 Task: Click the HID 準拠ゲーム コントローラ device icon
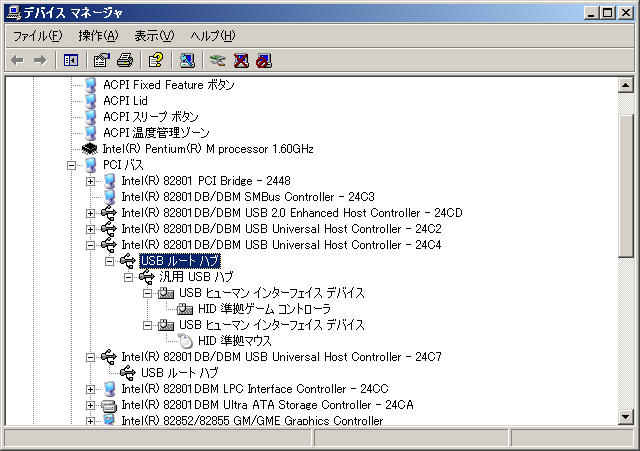click(185, 309)
